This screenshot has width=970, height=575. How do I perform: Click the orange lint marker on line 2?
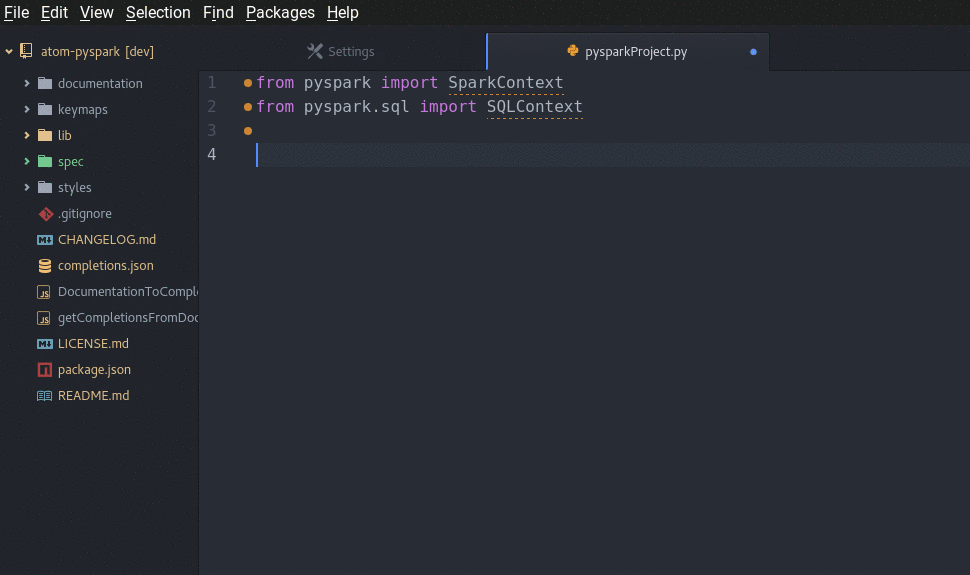(247, 107)
